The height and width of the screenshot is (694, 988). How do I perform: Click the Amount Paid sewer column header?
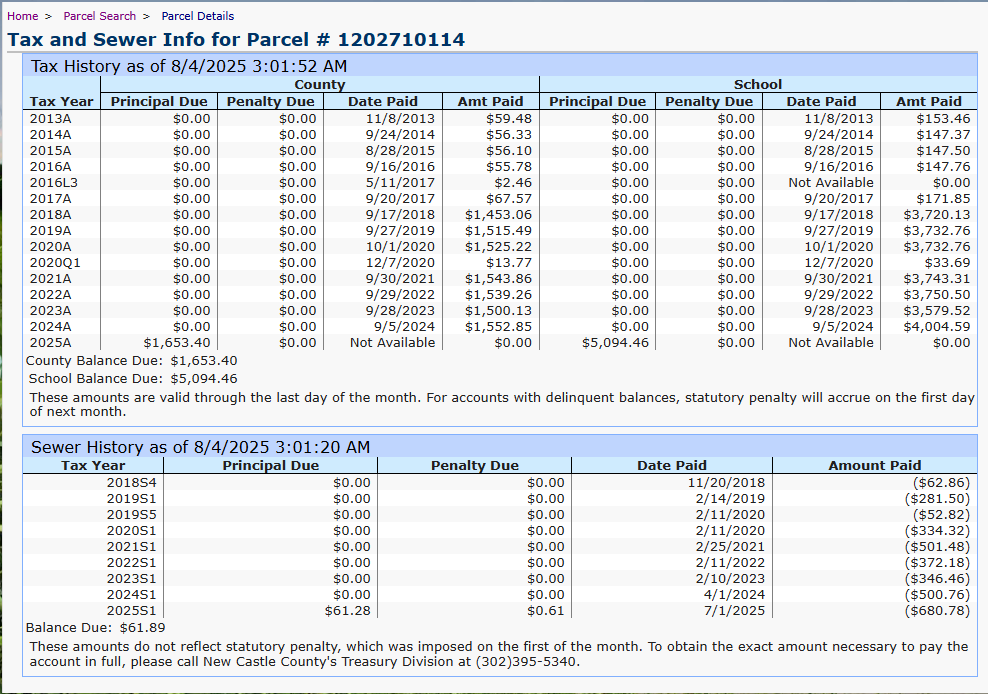pos(874,465)
